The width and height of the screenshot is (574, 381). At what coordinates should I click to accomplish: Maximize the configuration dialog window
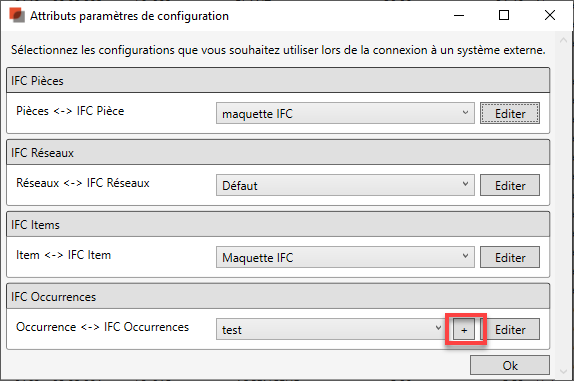[x=504, y=15]
